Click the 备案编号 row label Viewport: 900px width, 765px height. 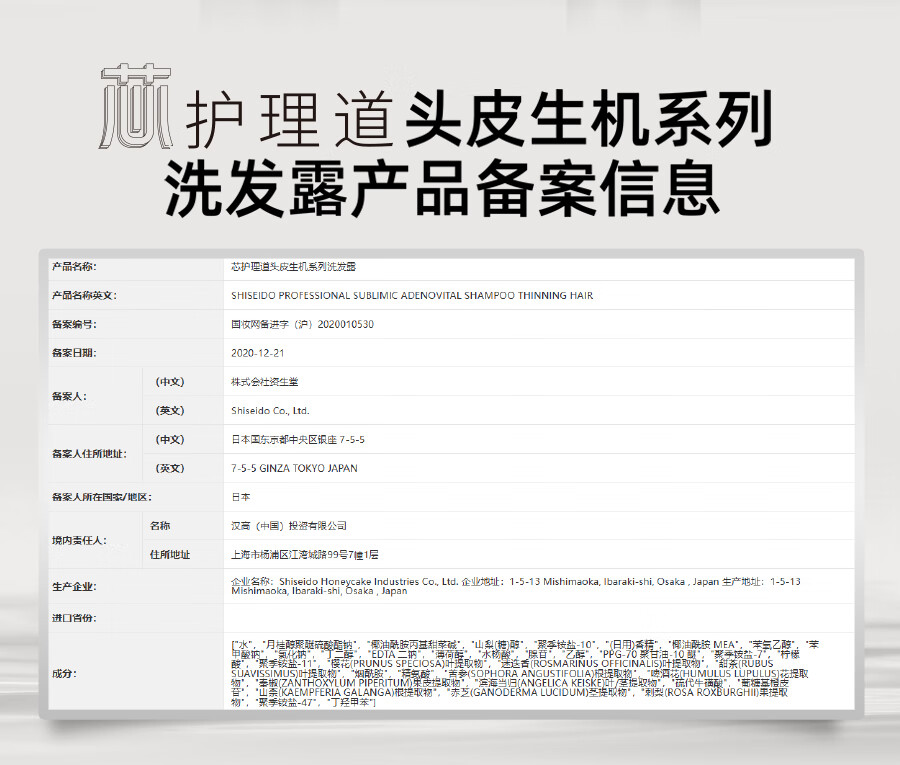click(74, 324)
